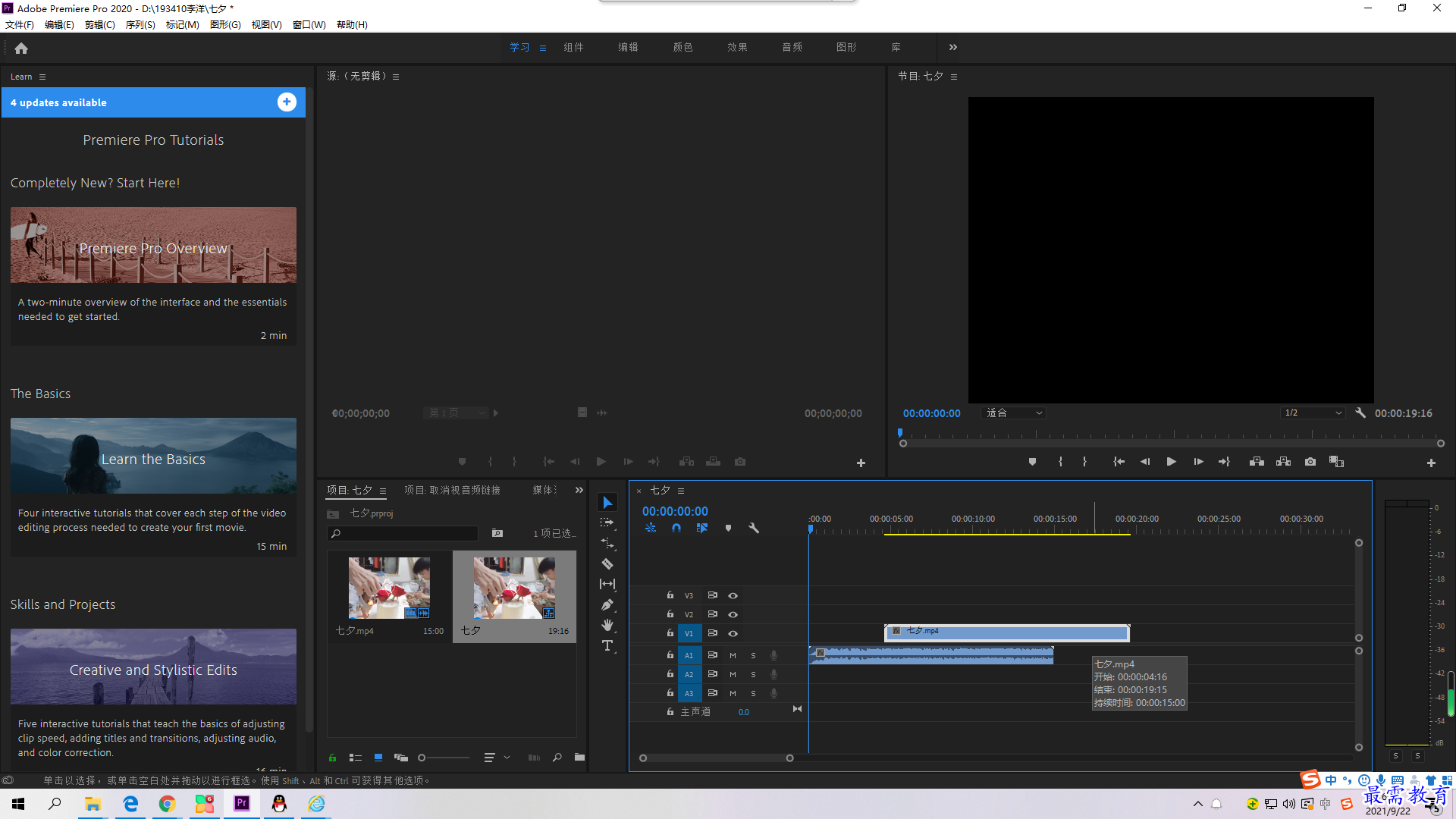
Task: Open Program monitor panel menu
Action: pyautogui.click(x=954, y=77)
